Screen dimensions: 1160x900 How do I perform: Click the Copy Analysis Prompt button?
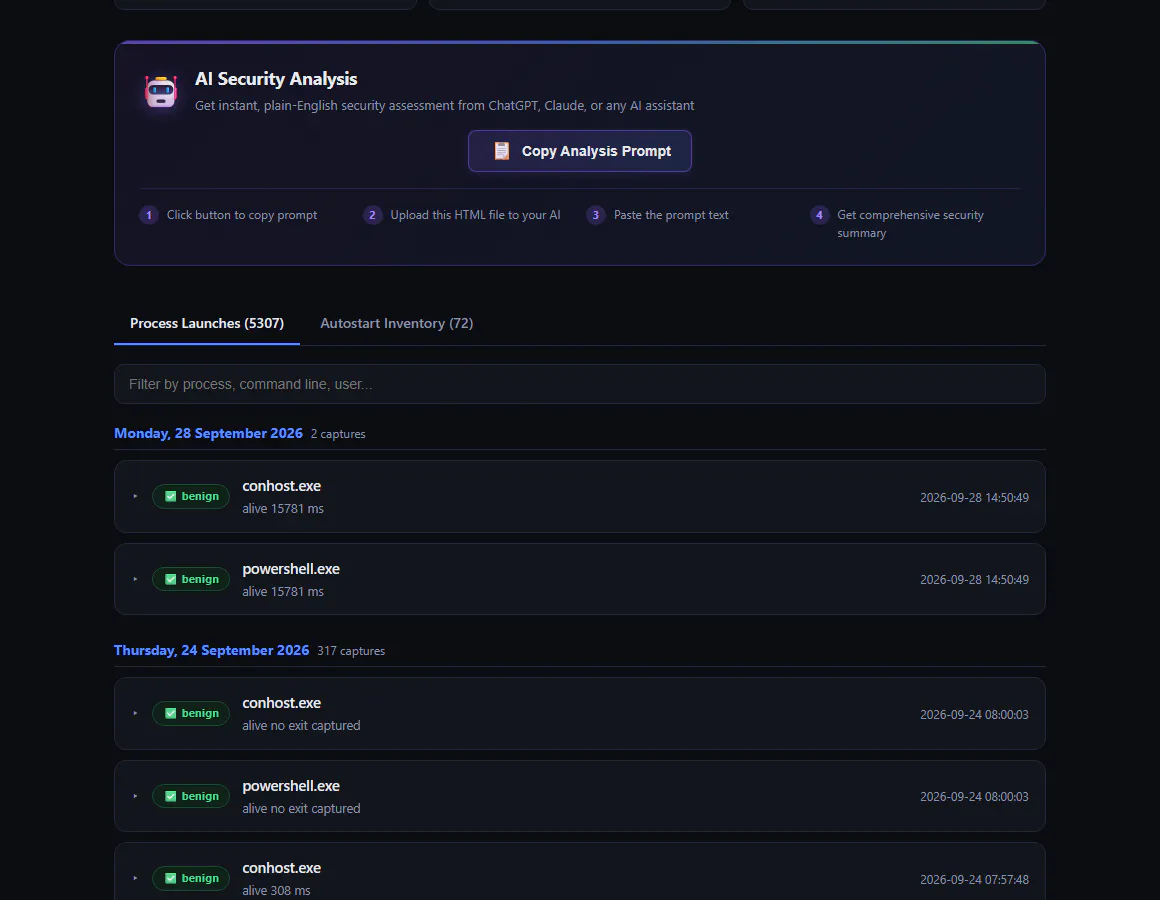tap(580, 151)
